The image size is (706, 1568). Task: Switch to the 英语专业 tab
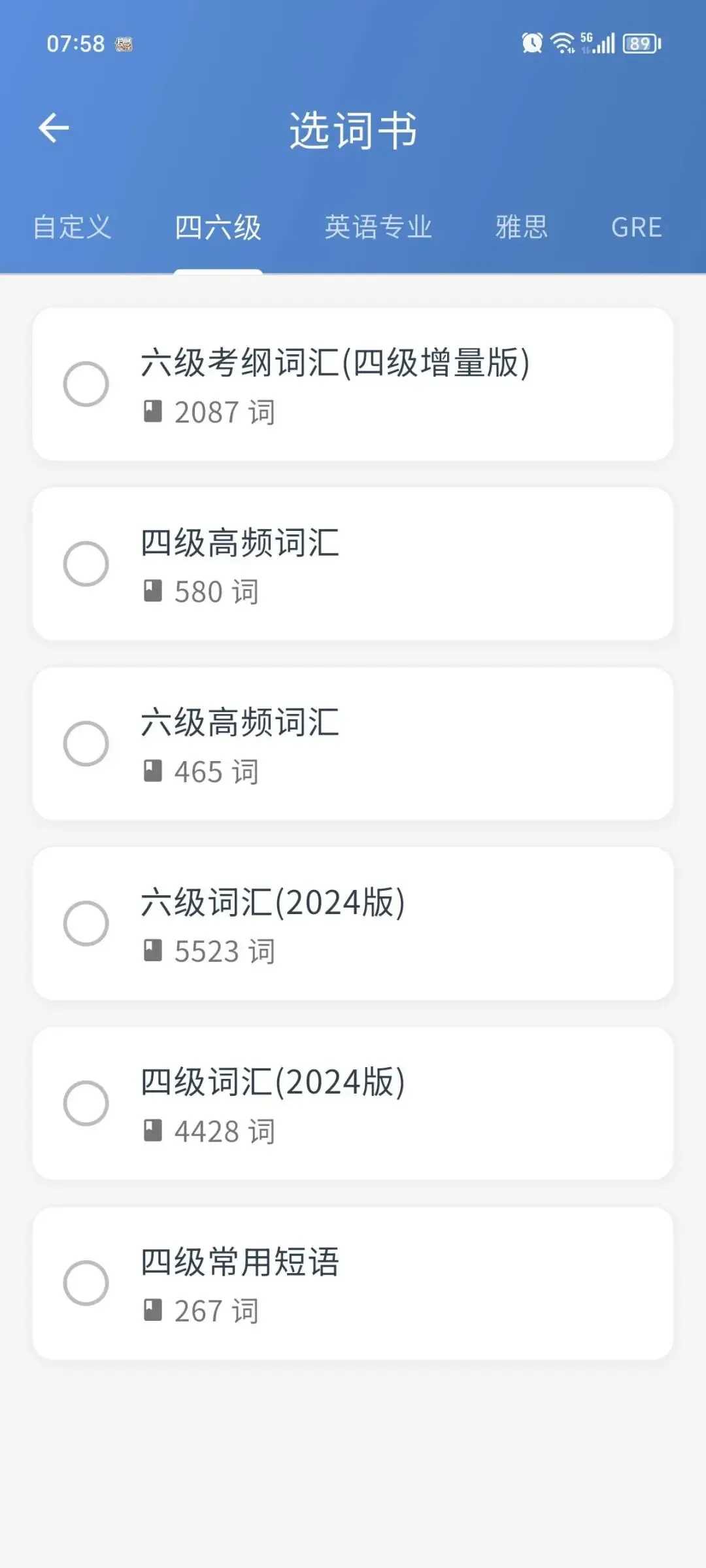tap(378, 228)
